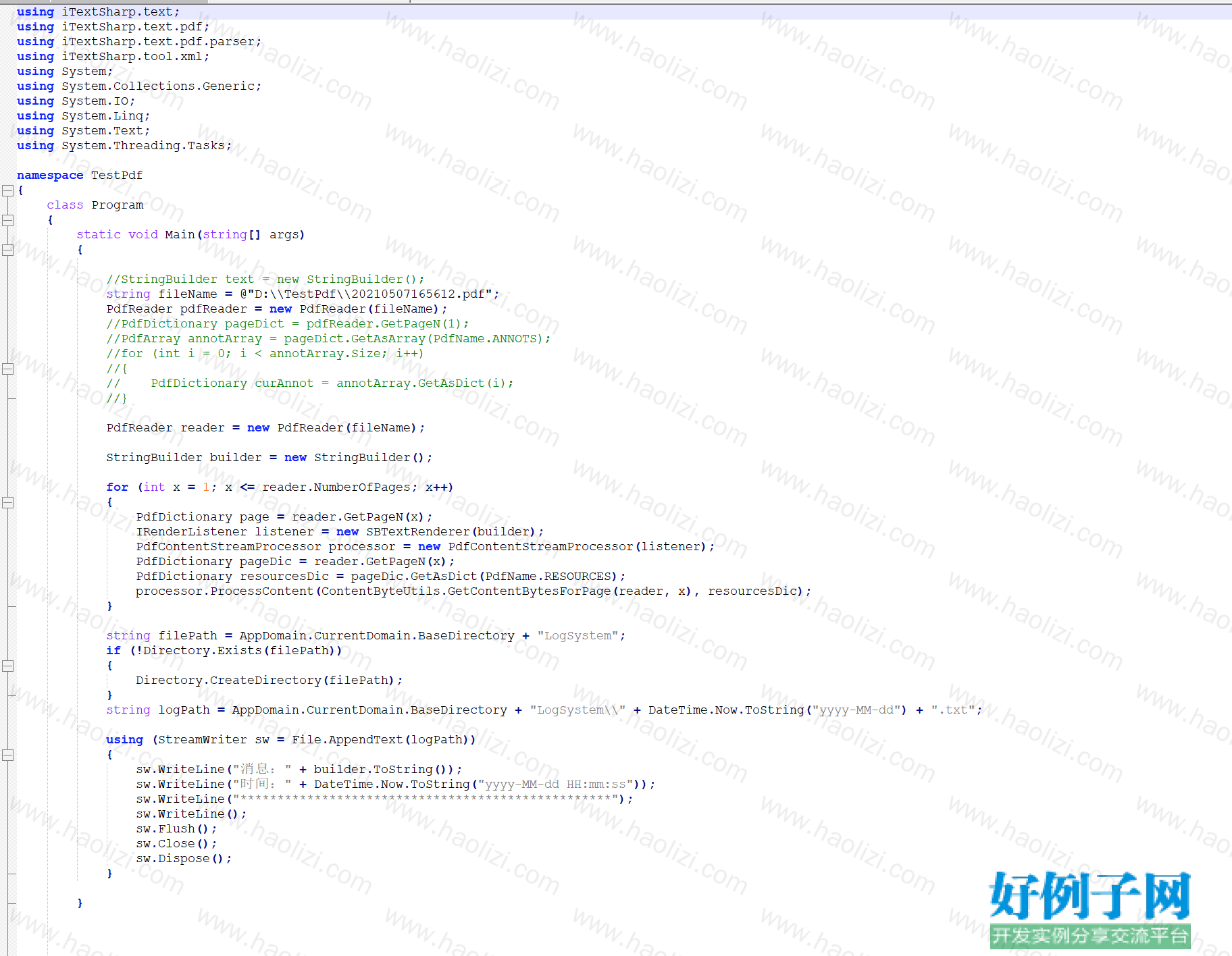
Task: Click the 'TestPdf' namespace name
Action: (x=117, y=176)
